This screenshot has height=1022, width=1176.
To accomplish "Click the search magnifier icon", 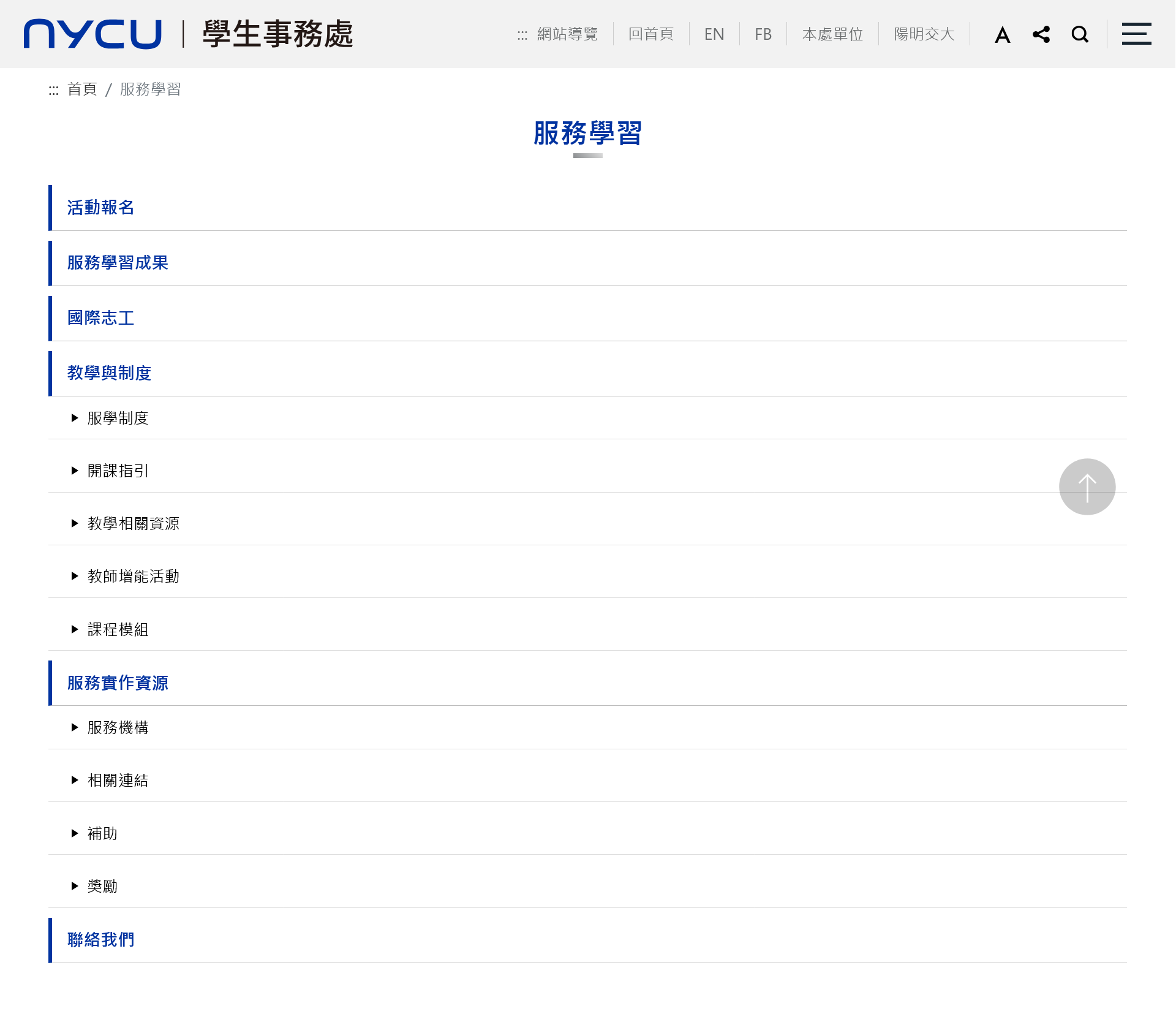I will point(1080,34).
